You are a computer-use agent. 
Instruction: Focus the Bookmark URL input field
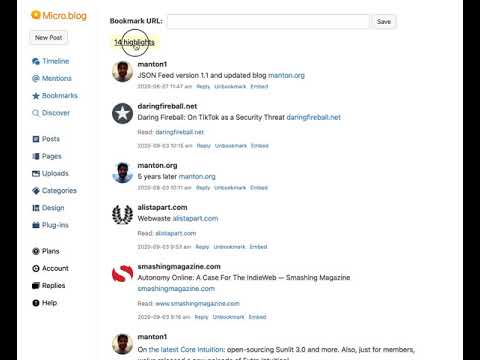[268, 21]
